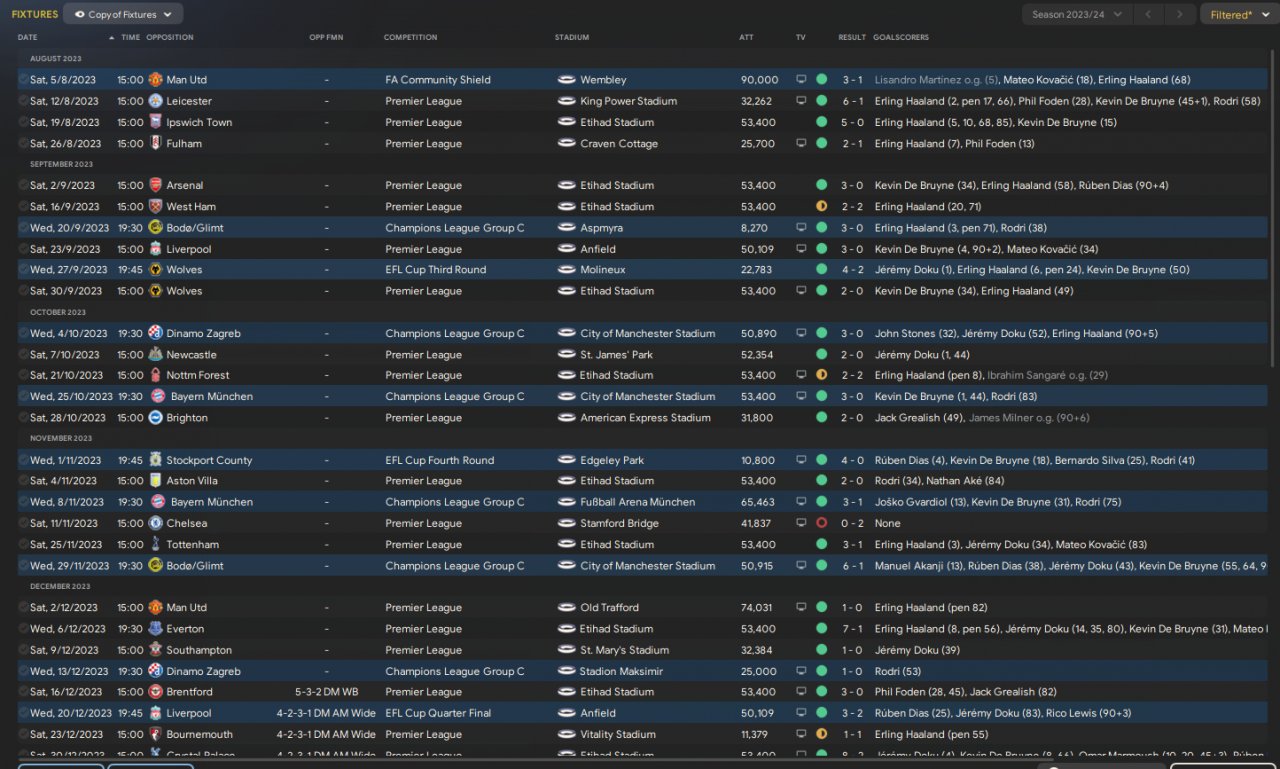
Task: Click the Fulham club badge
Action: (x=155, y=143)
